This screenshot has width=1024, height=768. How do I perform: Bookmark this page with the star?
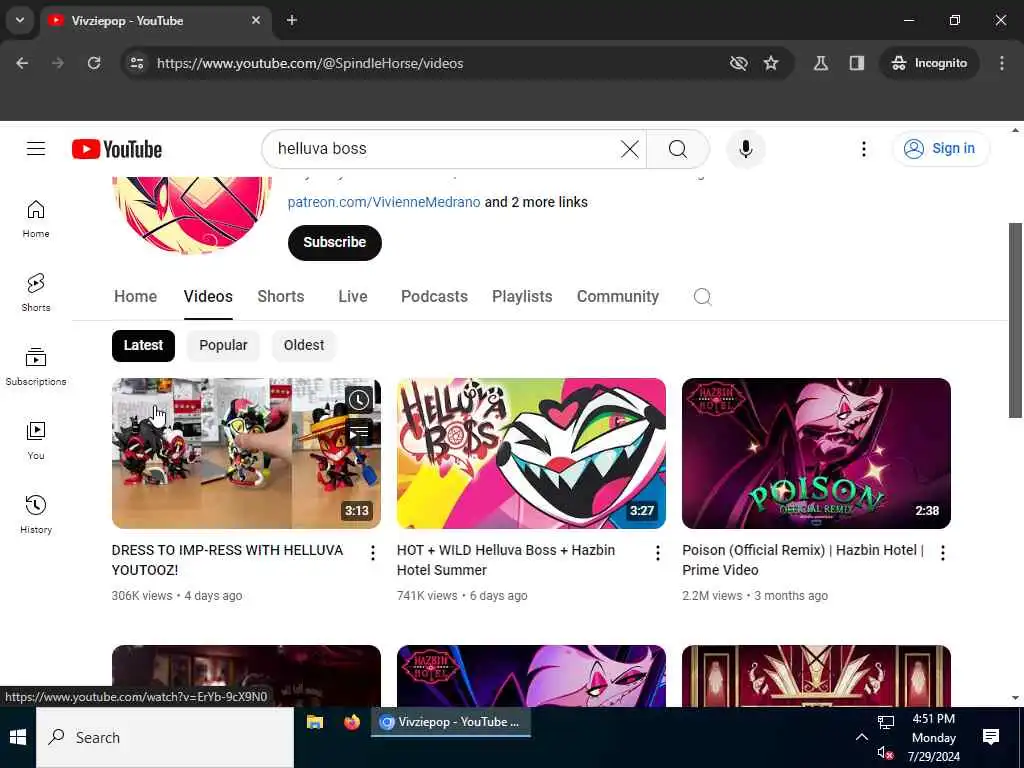tap(771, 63)
